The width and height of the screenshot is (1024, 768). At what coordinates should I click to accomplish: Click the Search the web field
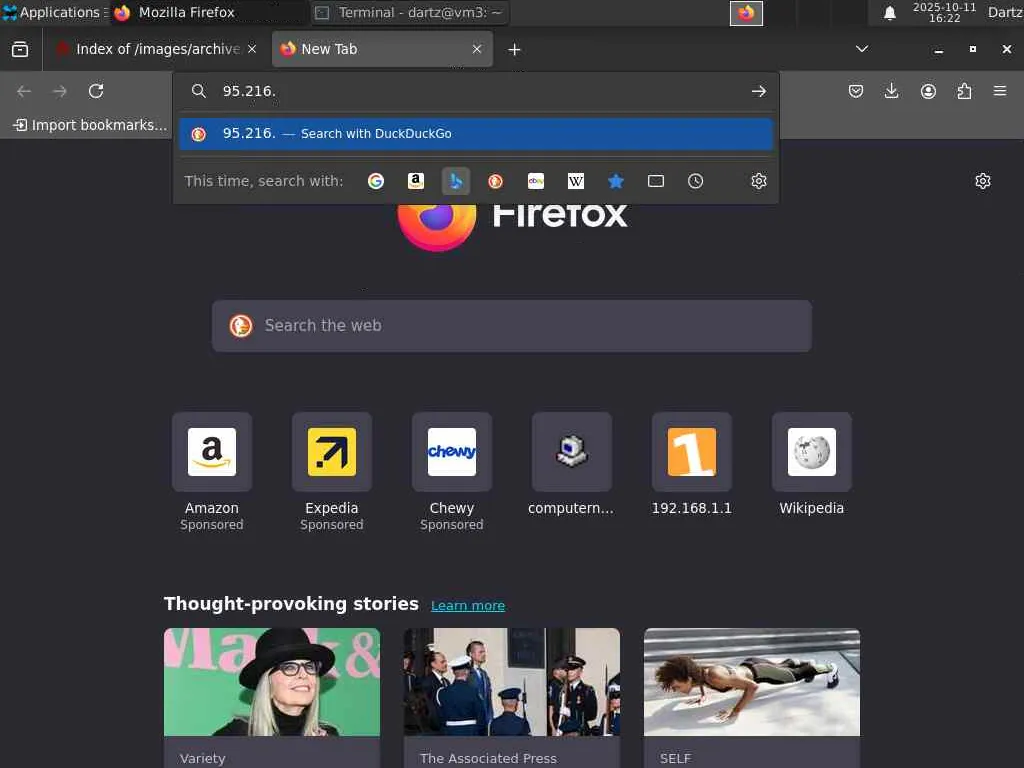click(x=512, y=326)
